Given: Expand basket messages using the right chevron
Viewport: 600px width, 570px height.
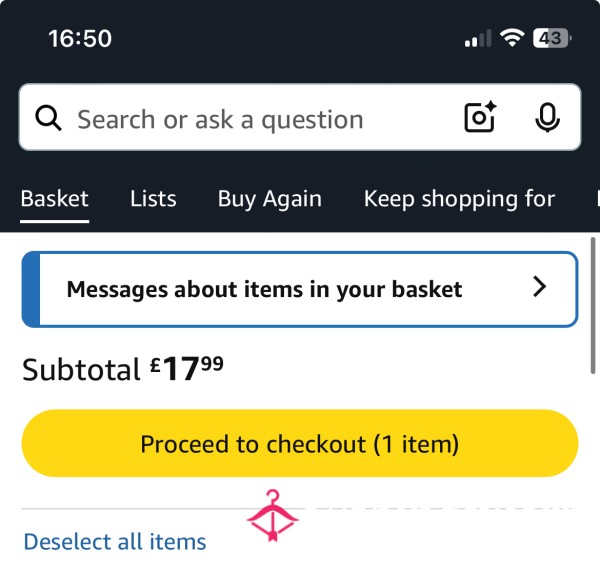Looking at the screenshot, I should (x=540, y=287).
